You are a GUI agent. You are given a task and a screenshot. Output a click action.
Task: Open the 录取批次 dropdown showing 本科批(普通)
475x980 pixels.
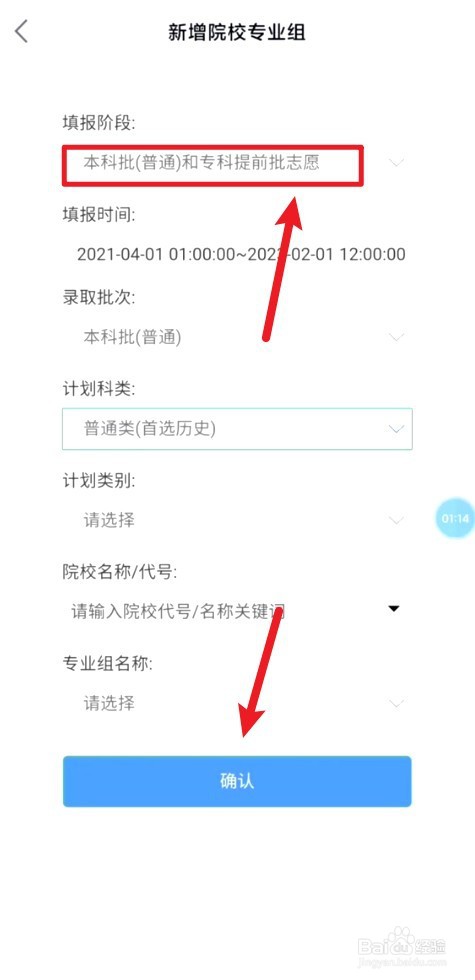click(x=237, y=338)
